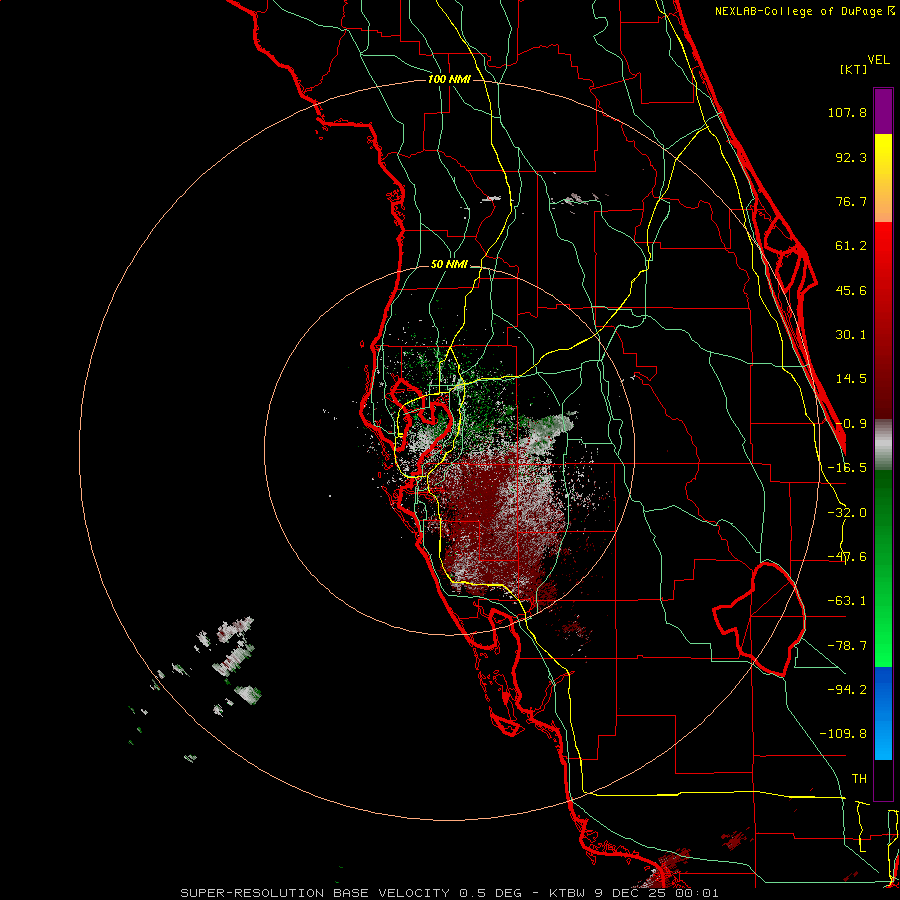Click the KTBW radar site identifier
The image size is (900, 900).
click(569, 893)
